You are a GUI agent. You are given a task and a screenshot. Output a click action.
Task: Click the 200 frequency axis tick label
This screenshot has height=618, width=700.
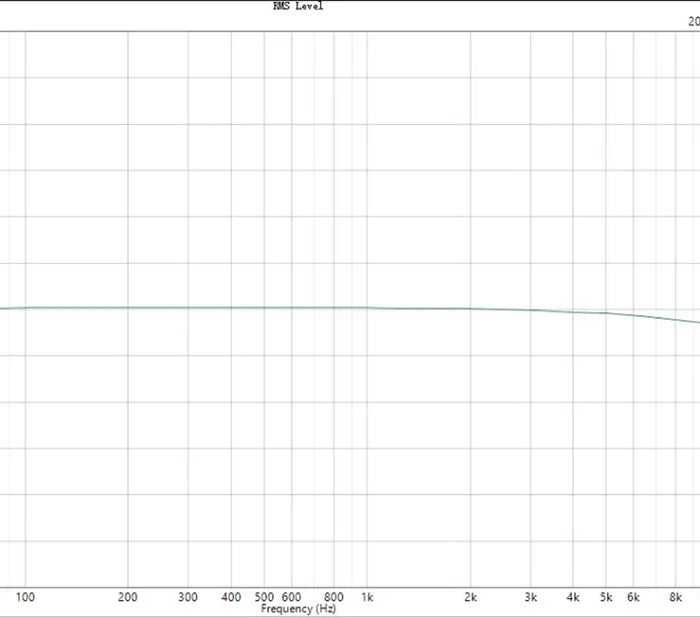coord(128,597)
